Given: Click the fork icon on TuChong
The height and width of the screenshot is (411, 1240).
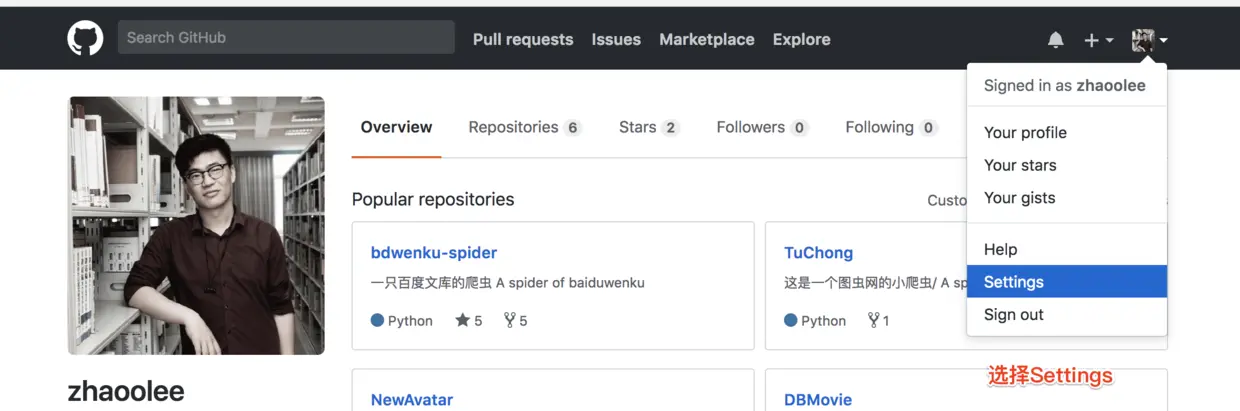Looking at the screenshot, I should [873, 321].
